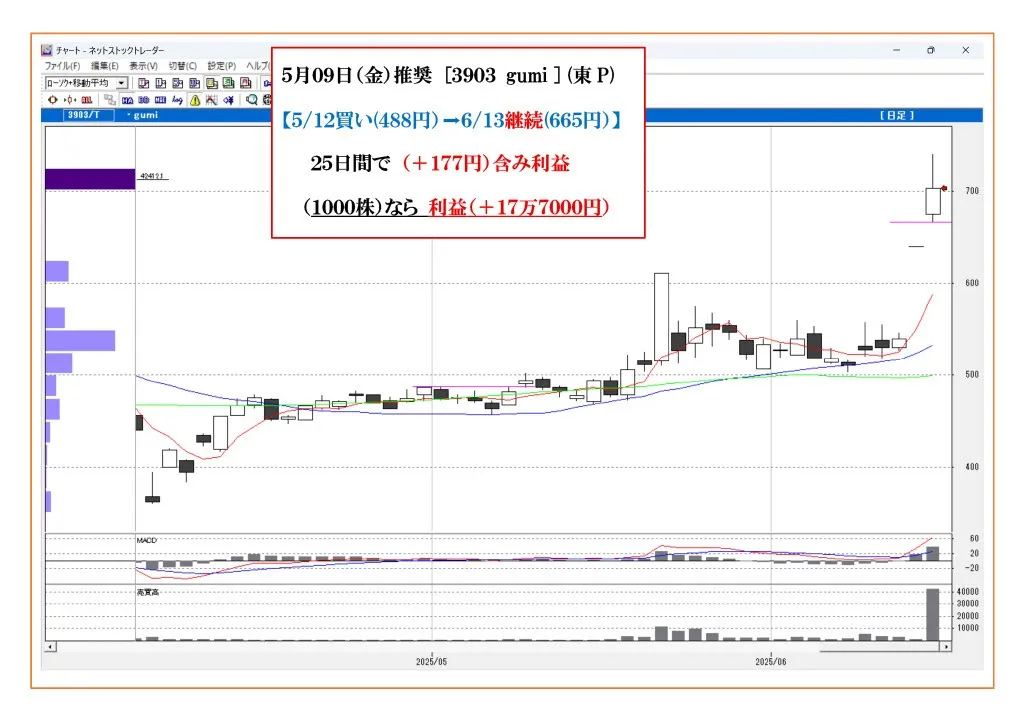Open the ファイル(F) menu
This screenshot has width=1024, height=726.
tap(62, 66)
